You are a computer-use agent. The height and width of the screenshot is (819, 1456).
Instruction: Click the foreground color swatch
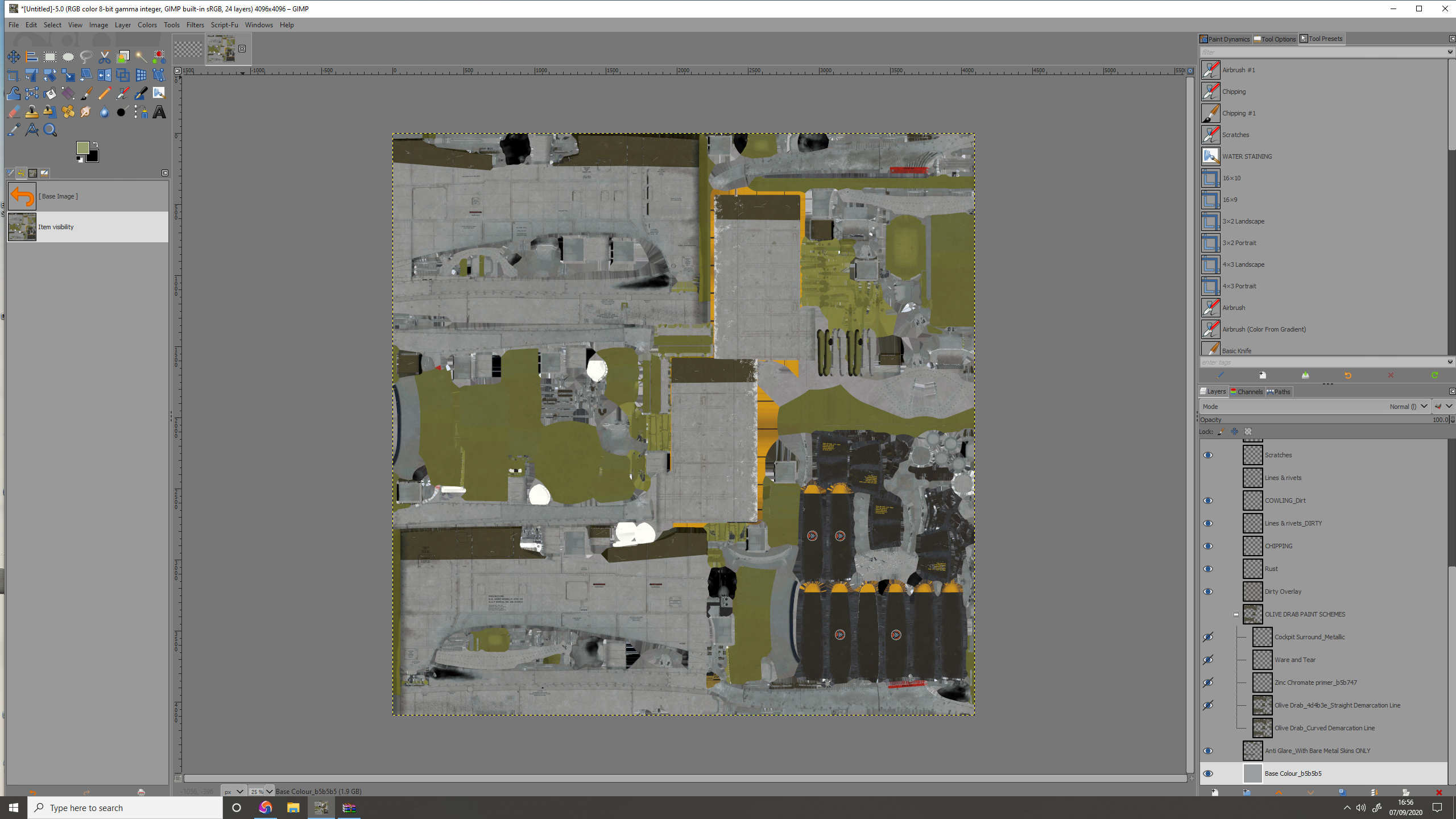coord(82,148)
